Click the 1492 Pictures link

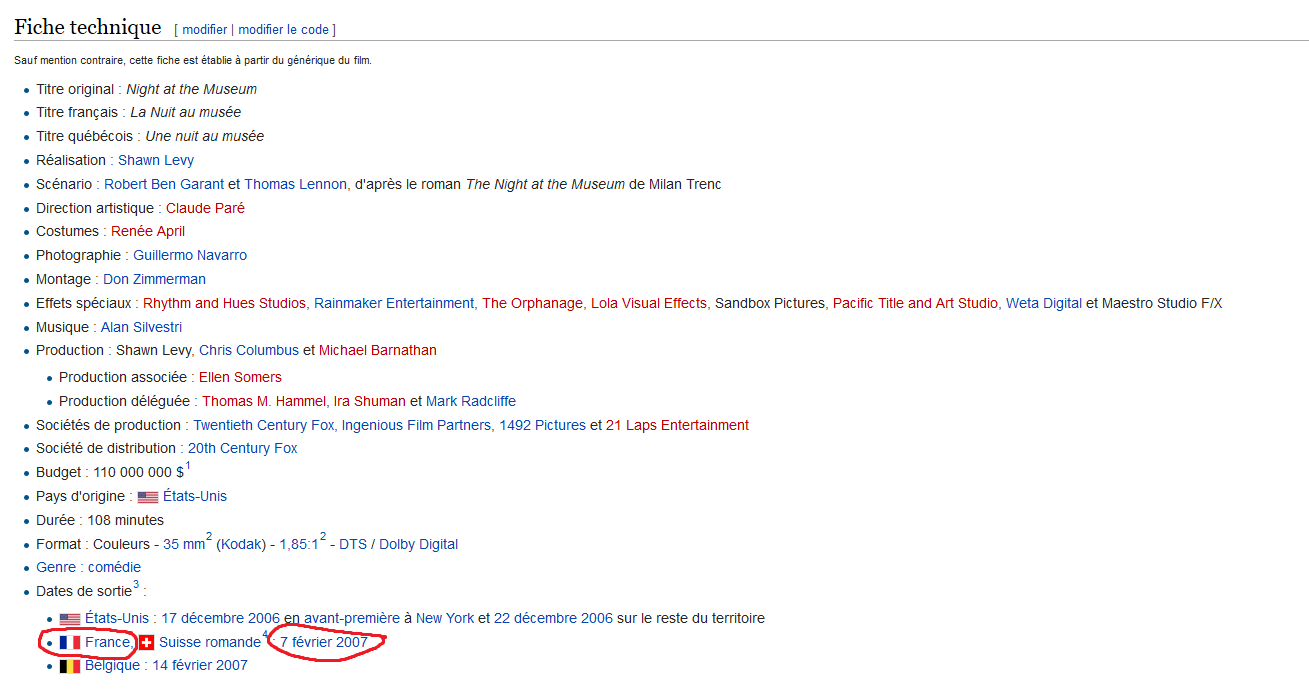point(542,425)
